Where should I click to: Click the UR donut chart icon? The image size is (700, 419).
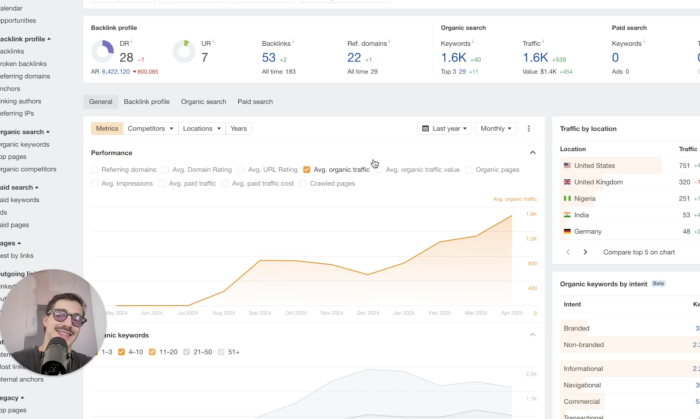pyautogui.click(x=183, y=51)
